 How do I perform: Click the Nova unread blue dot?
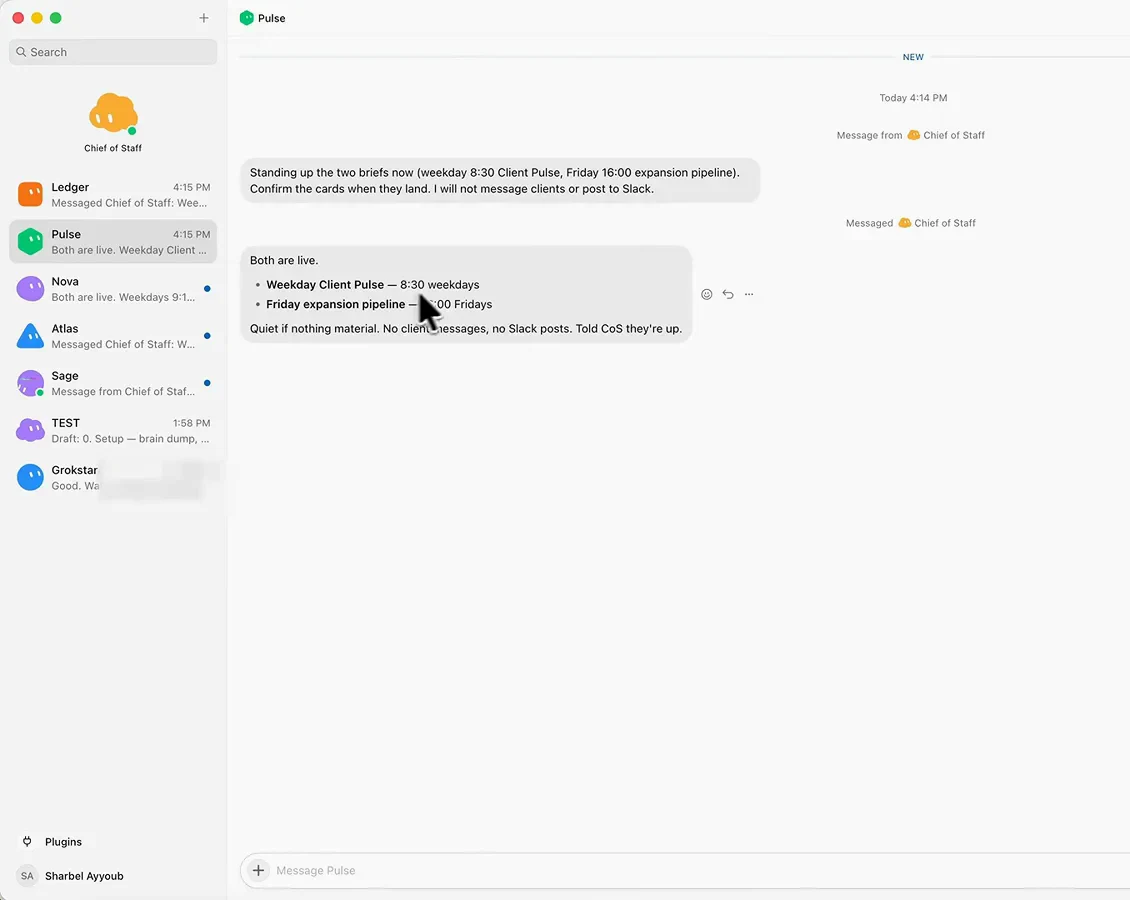[208, 289]
